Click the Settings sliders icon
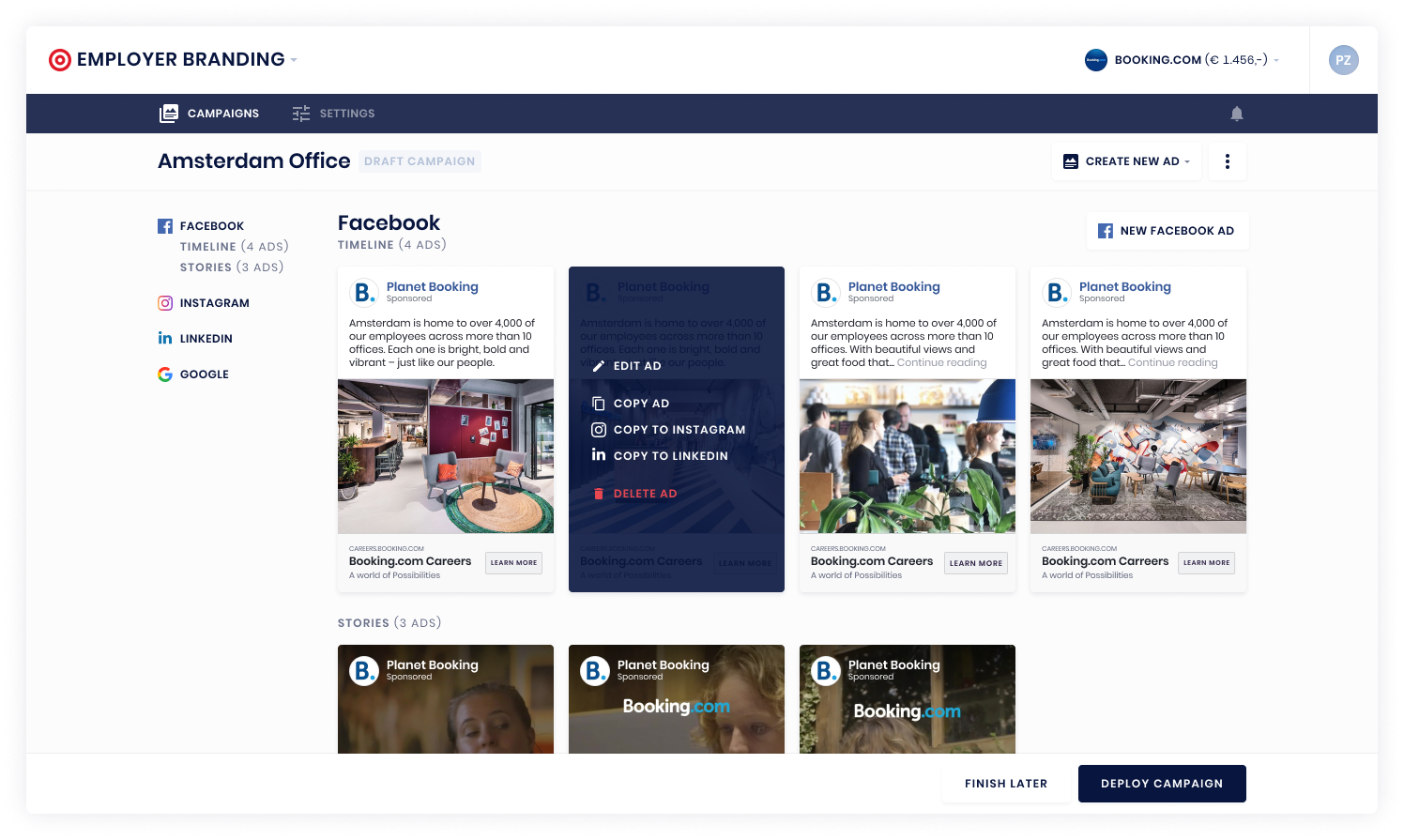1404x840 pixels. click(x=300, y=114)
